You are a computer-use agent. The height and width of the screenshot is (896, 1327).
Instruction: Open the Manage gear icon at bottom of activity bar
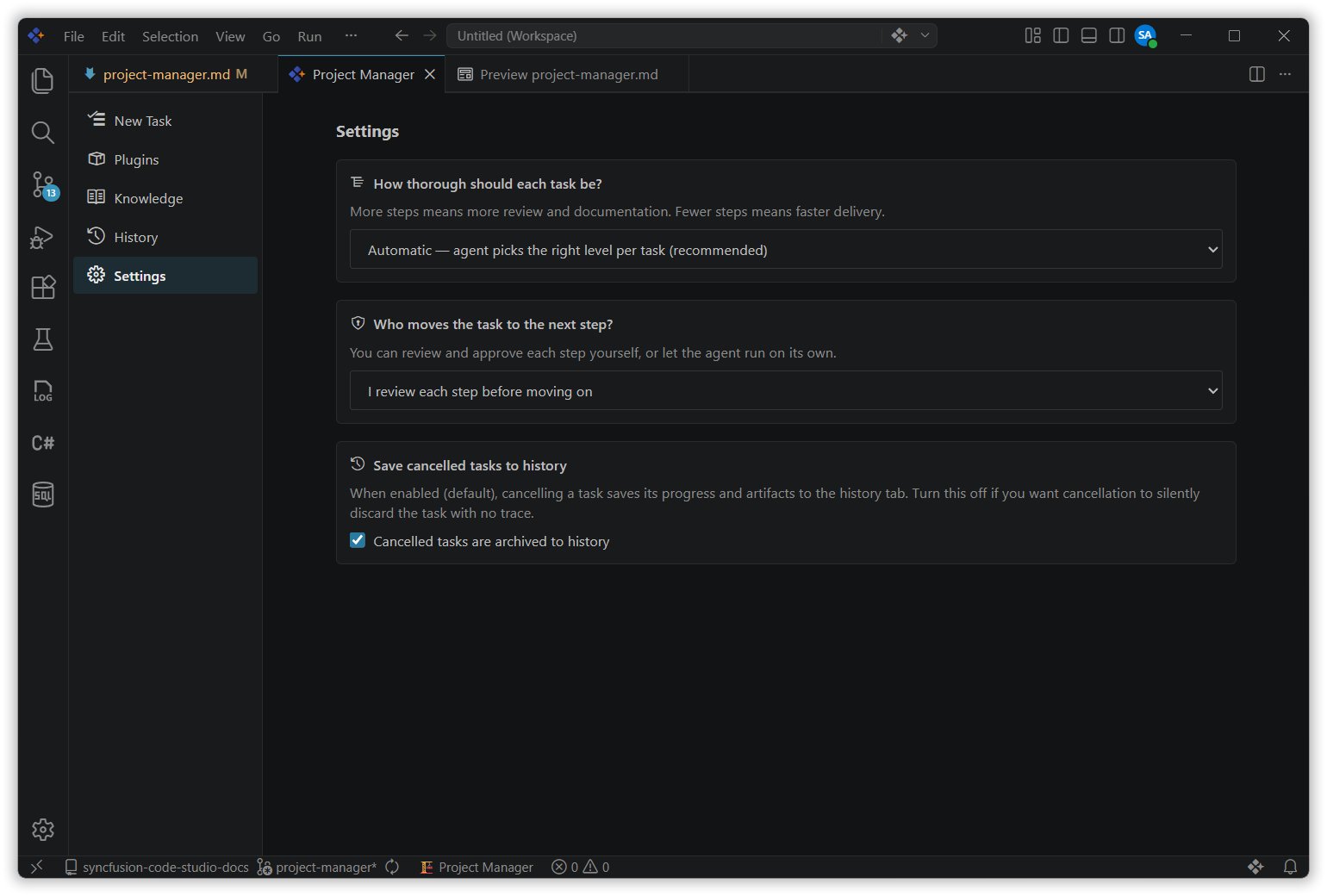coord(42,830)
